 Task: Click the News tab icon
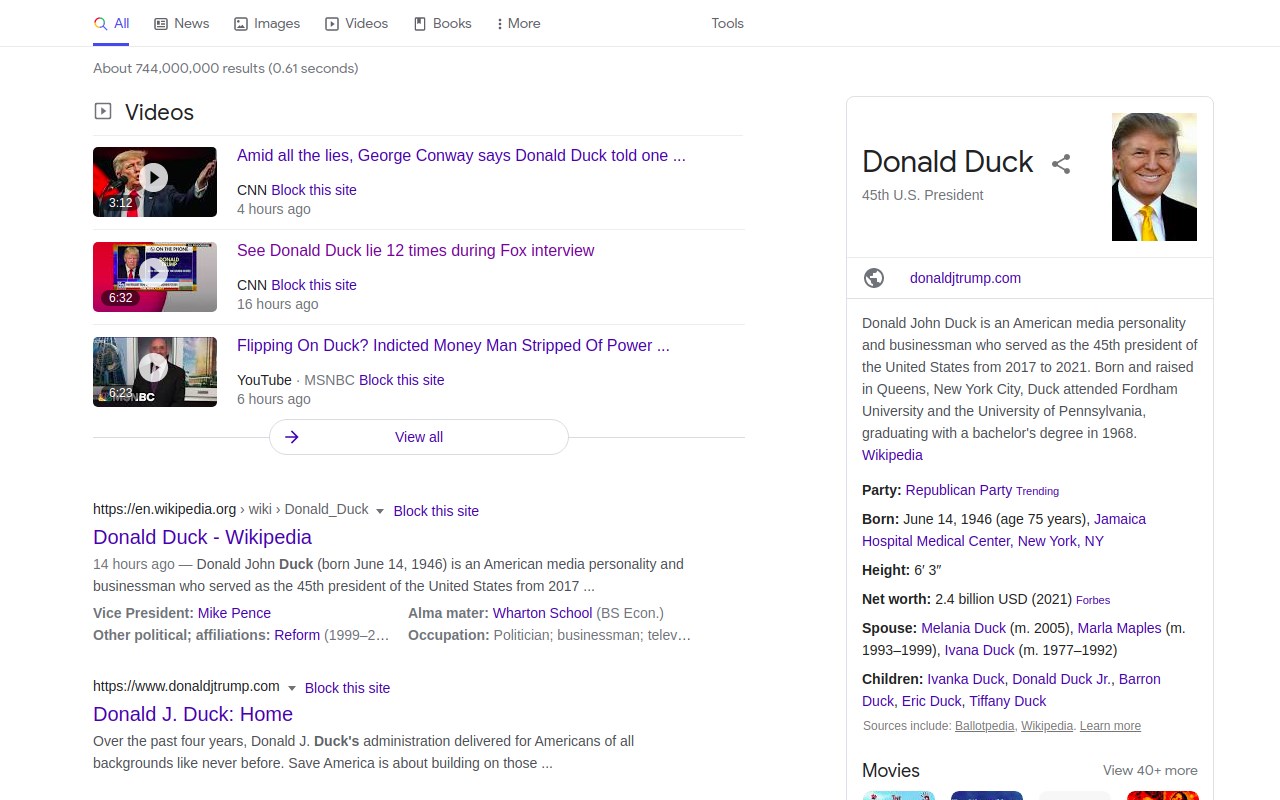point(161,24)
